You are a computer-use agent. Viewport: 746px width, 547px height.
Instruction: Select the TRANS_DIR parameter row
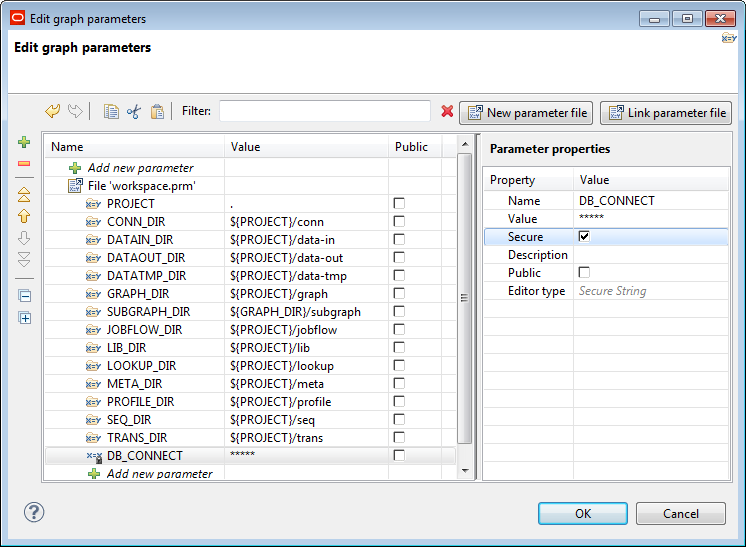(250, 438)
